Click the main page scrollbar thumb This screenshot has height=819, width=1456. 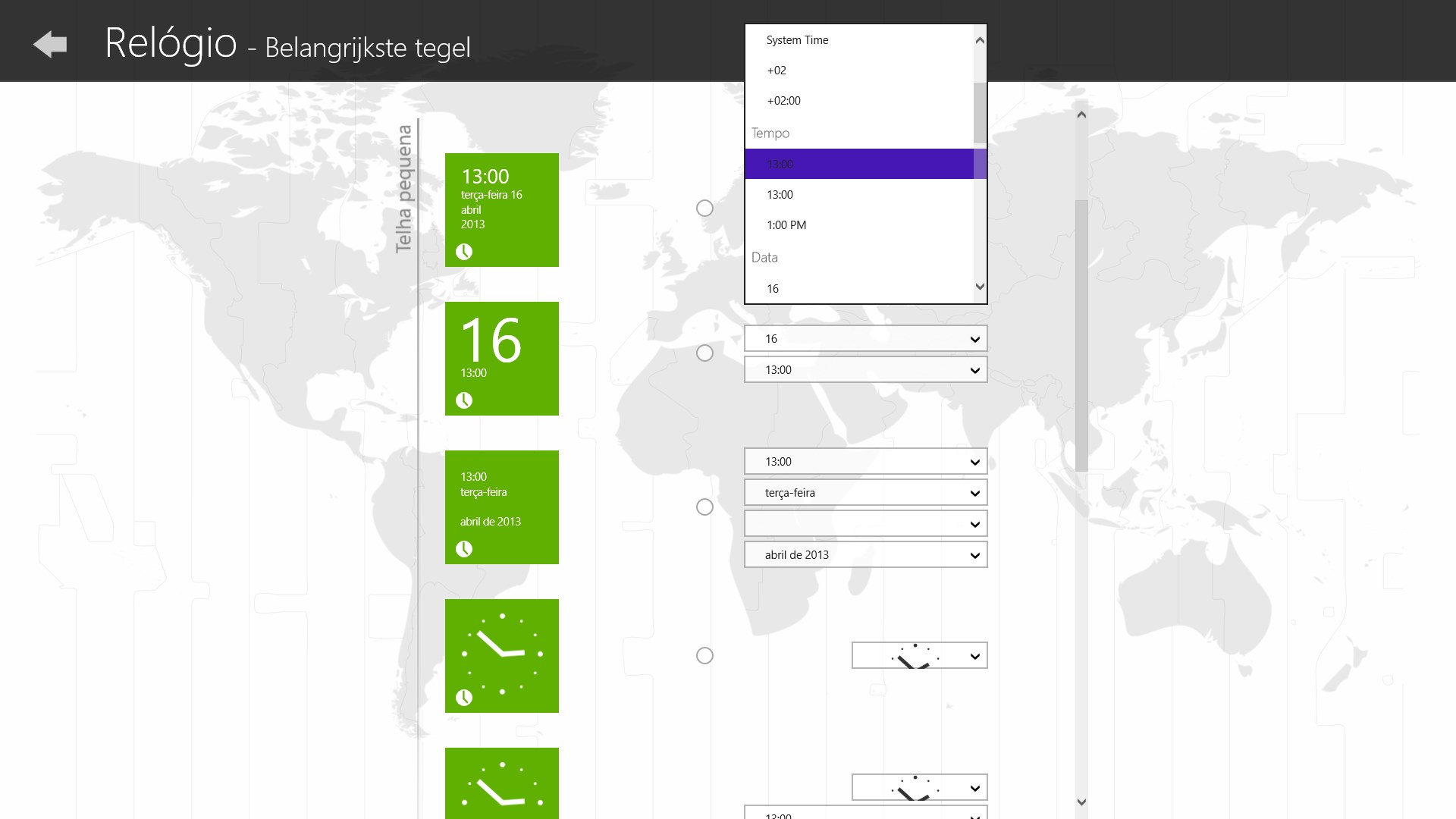pos(1081,335)
